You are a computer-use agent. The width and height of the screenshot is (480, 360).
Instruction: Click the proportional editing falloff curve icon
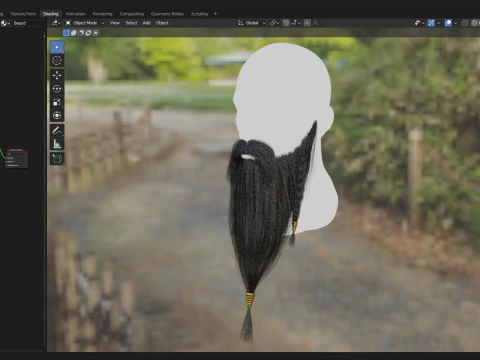click(x=316, y=23)
